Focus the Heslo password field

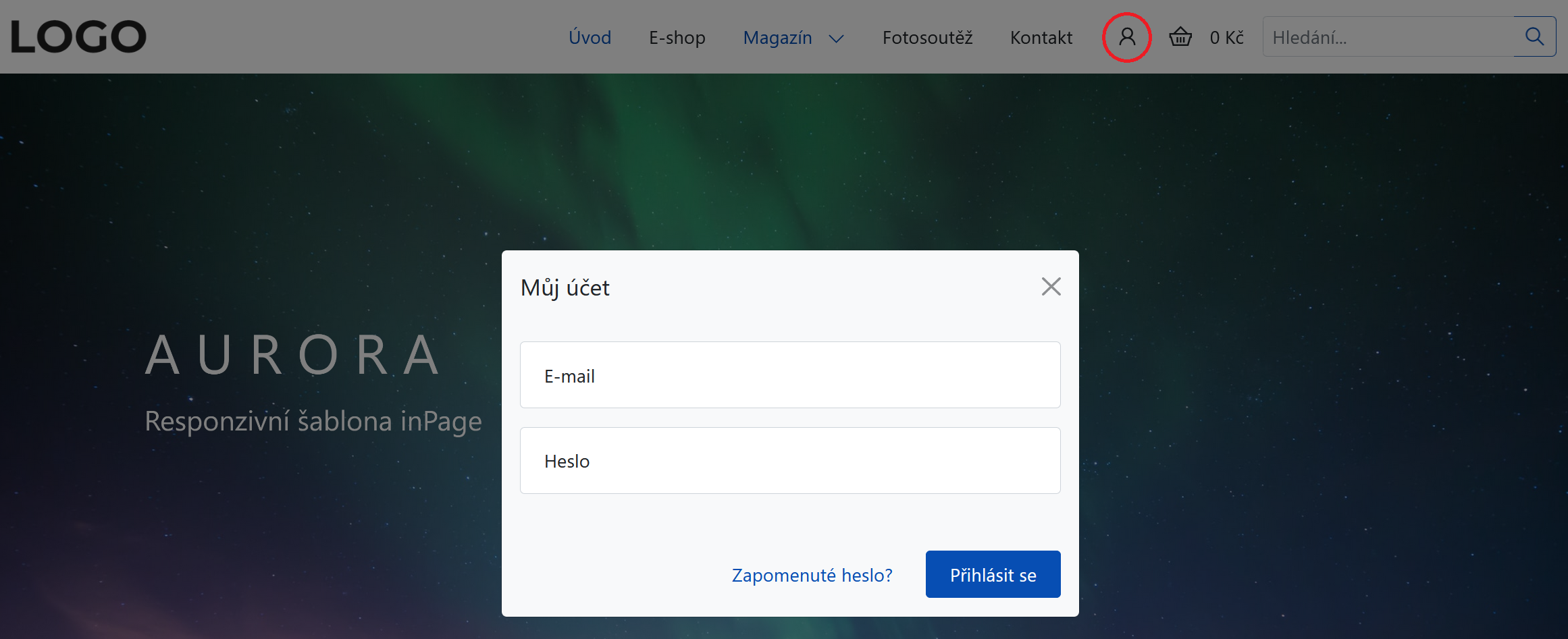[x=790, y=461]
